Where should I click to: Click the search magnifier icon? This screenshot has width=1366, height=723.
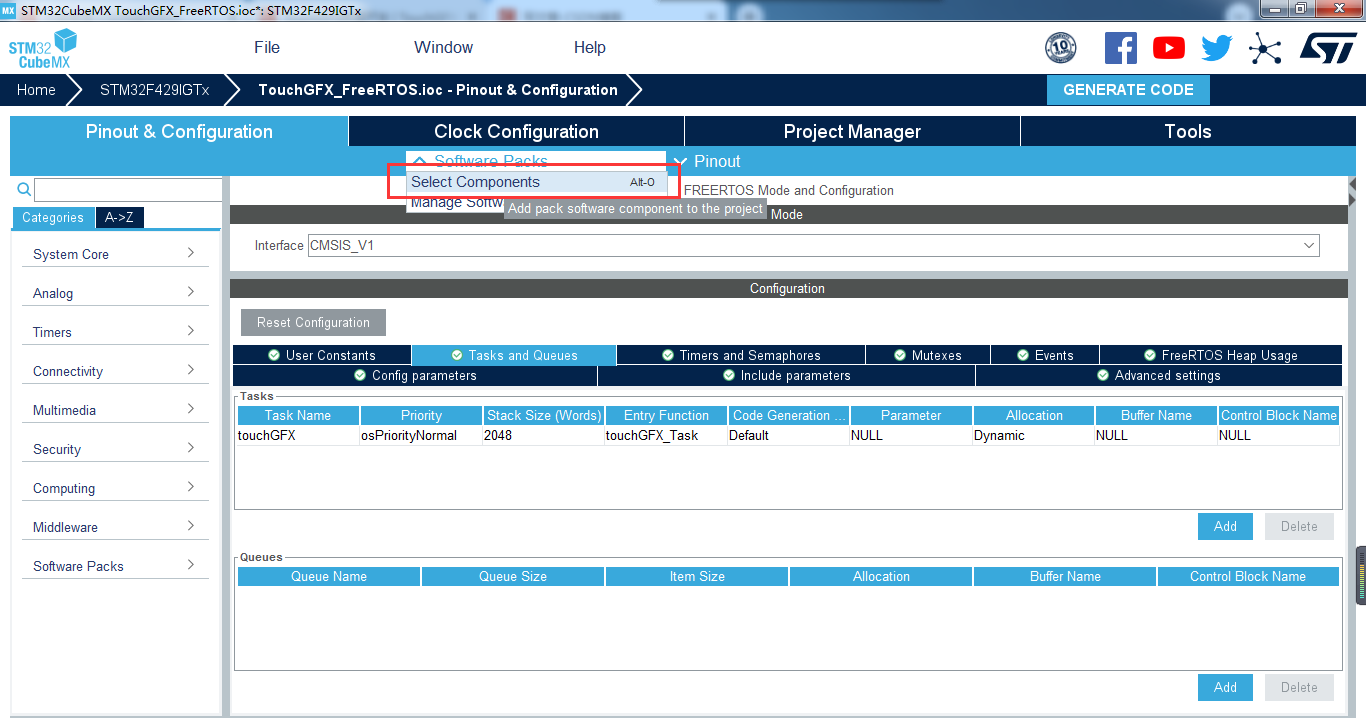(x=24, y=189)
